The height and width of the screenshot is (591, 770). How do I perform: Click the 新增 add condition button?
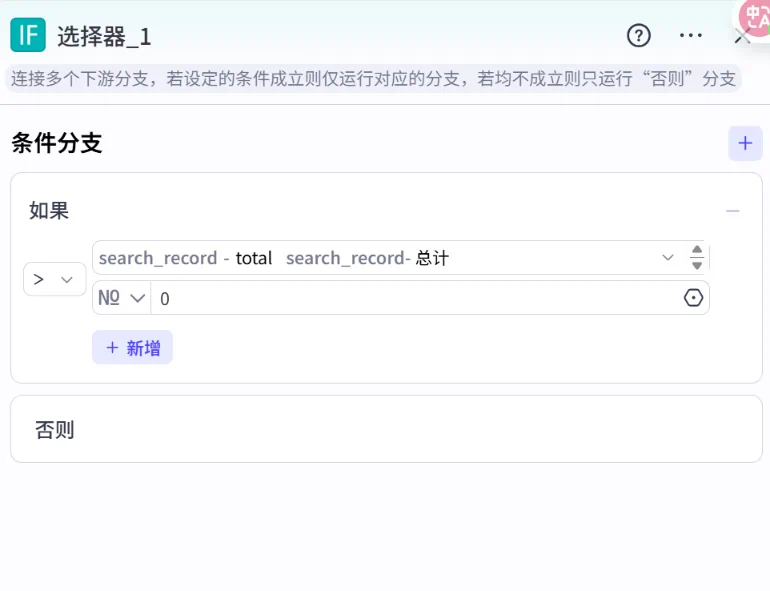[x=132, y=348]
